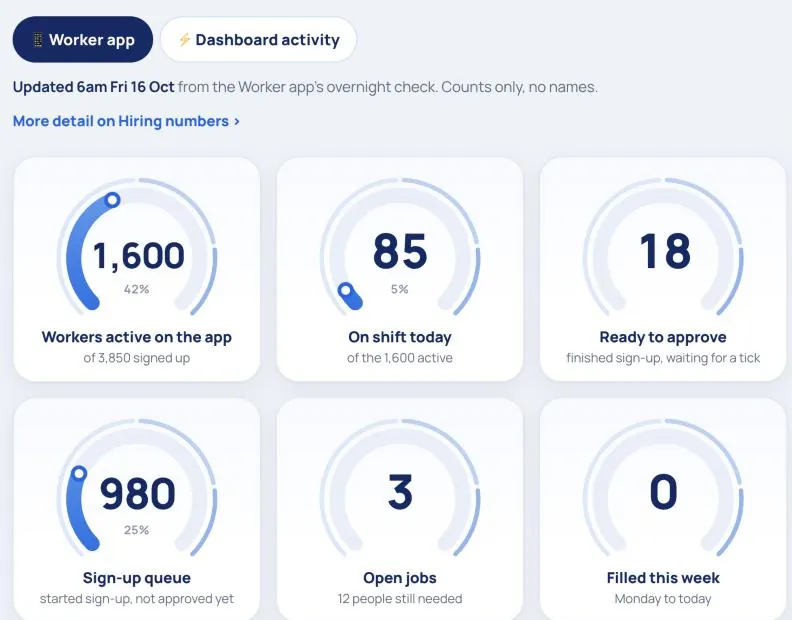Click the 'Filled this week' title

click(663, 578)
